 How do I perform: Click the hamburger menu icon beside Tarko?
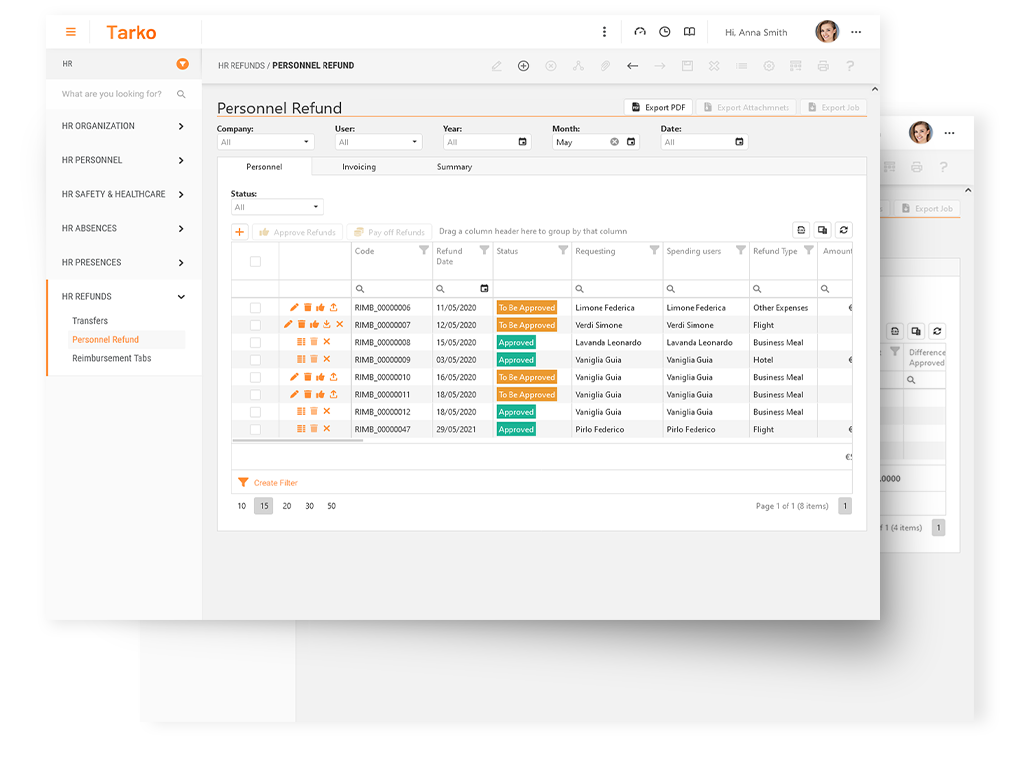pos(71,32)
